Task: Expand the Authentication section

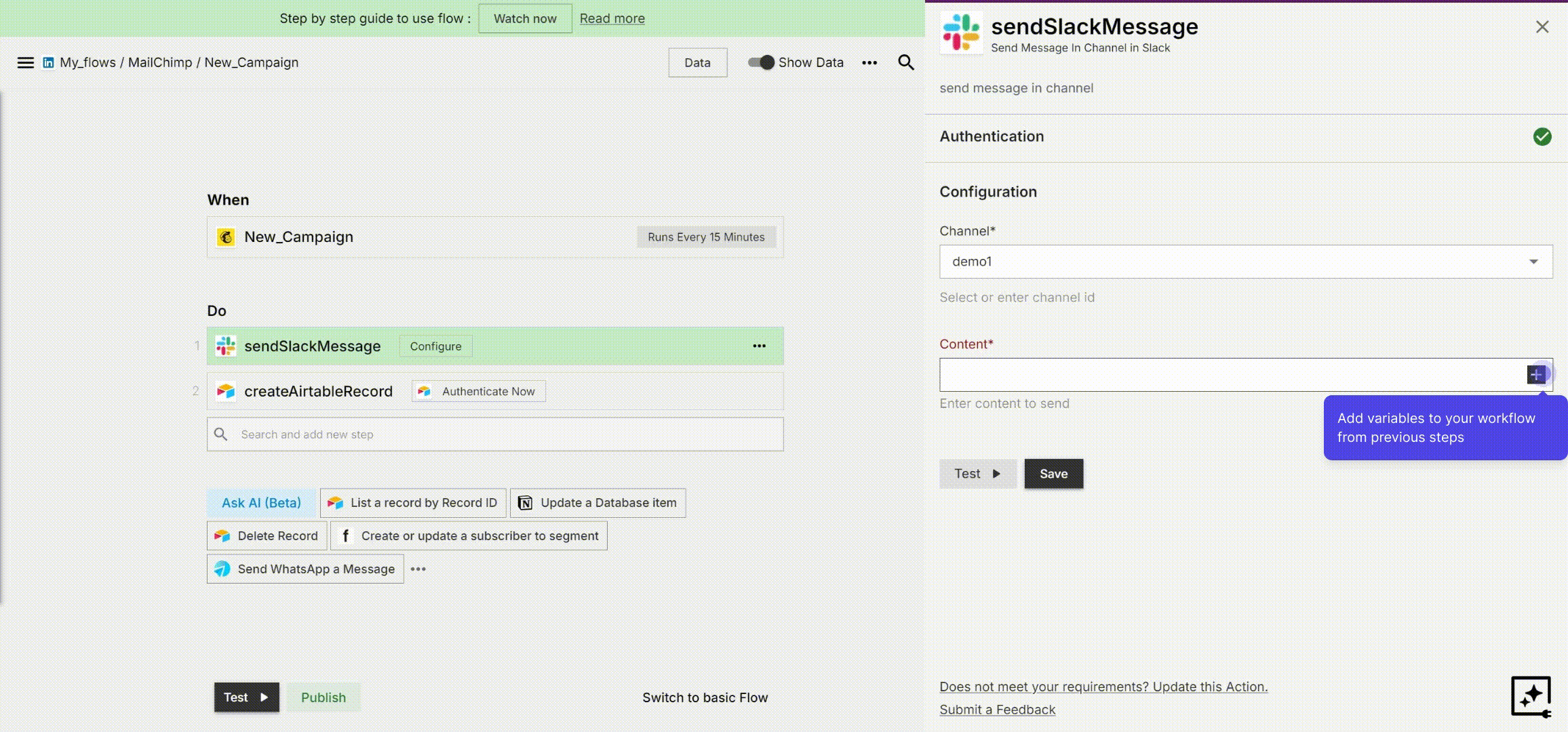Action: pos(1246,137)
